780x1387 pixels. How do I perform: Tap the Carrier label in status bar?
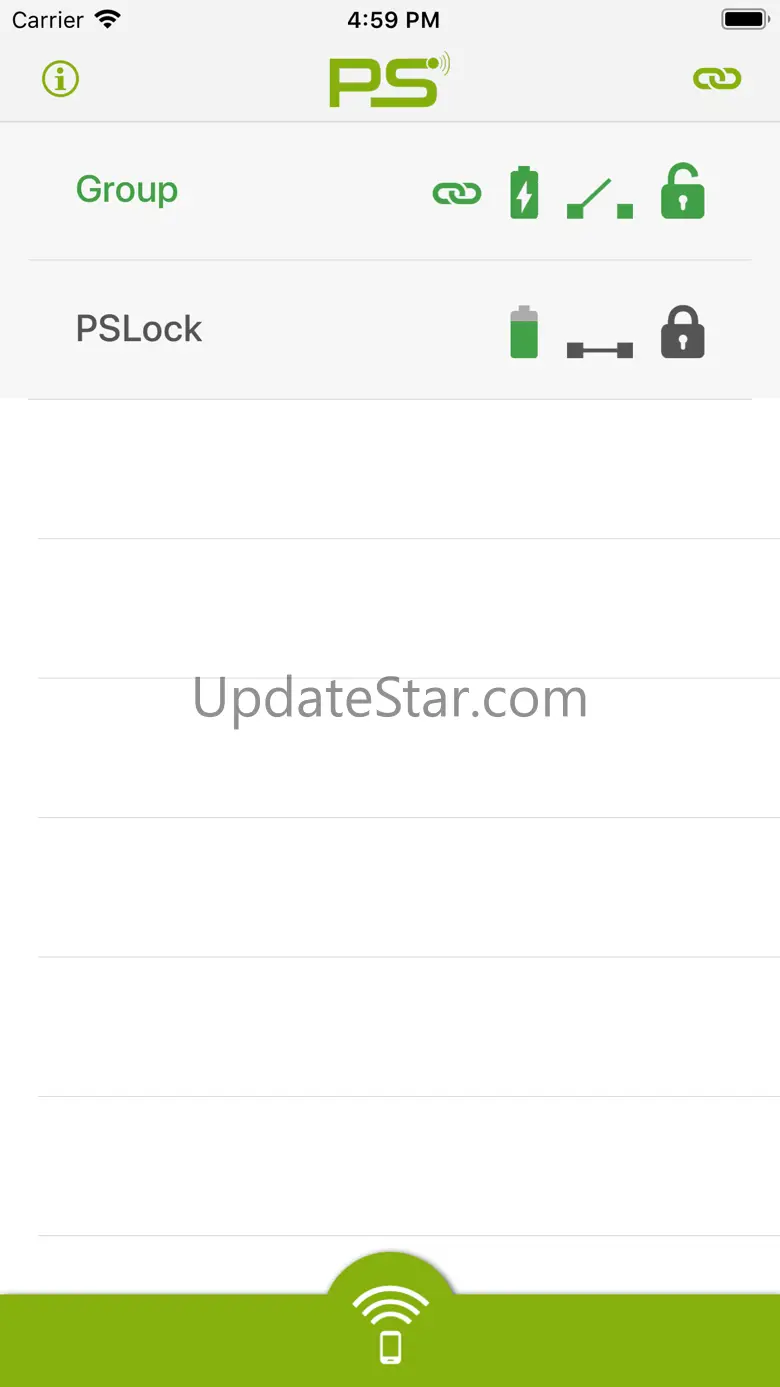[47, 20]
